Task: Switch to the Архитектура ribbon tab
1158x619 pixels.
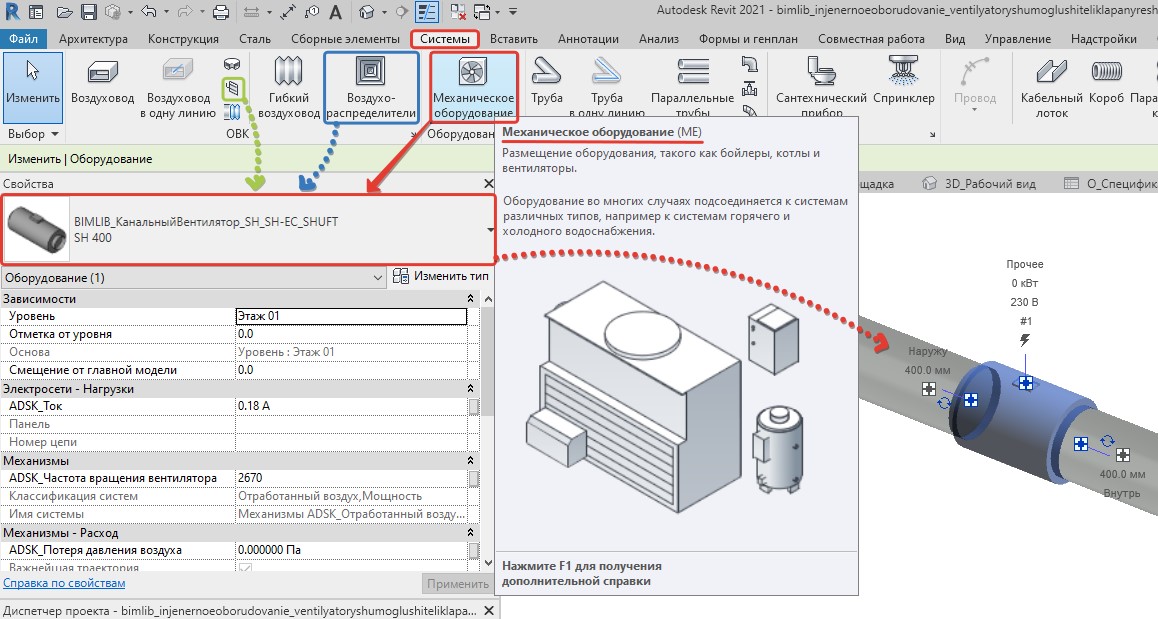Action: 93,38
